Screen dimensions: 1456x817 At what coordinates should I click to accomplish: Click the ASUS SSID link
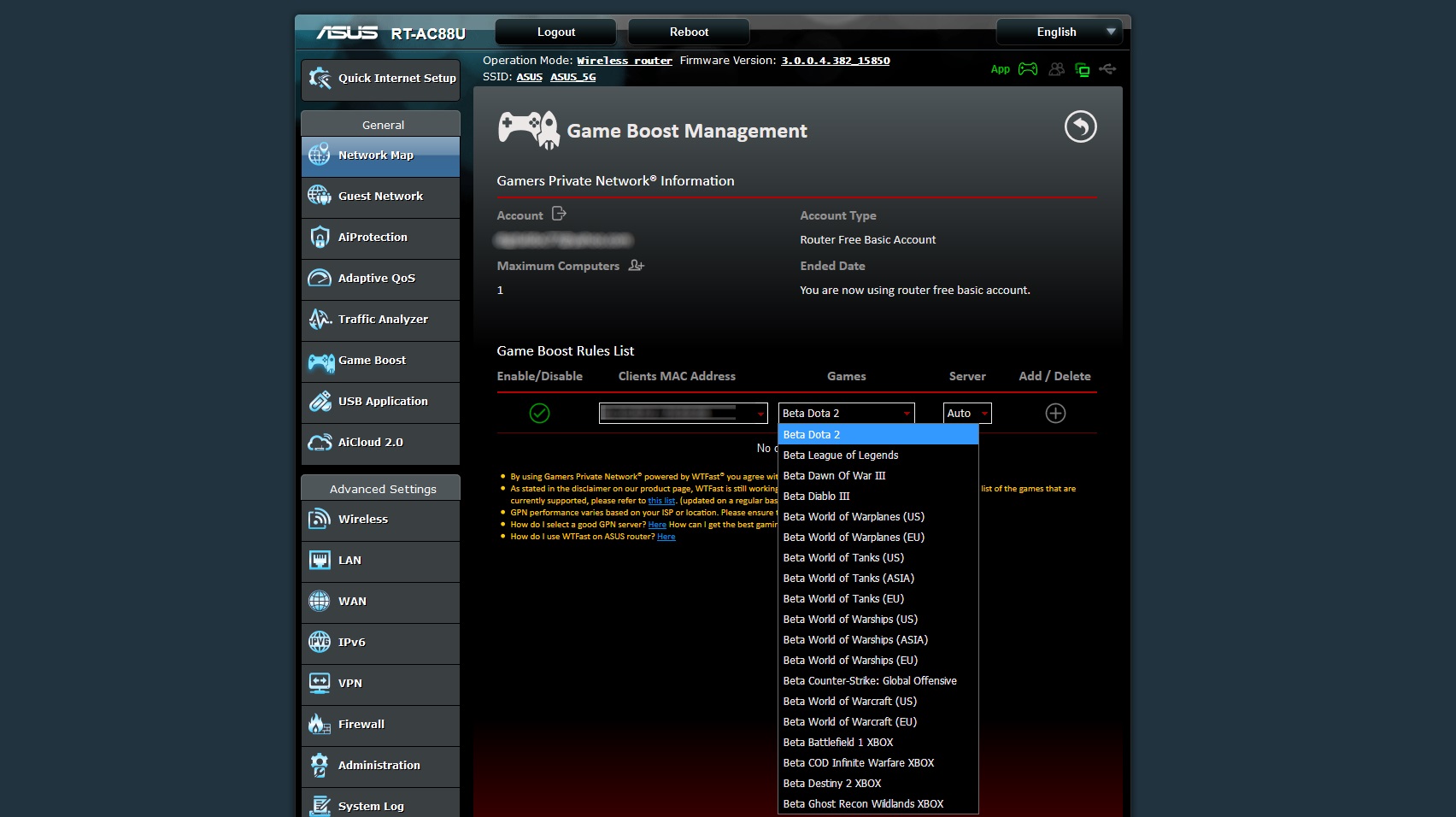pos(529,77)
